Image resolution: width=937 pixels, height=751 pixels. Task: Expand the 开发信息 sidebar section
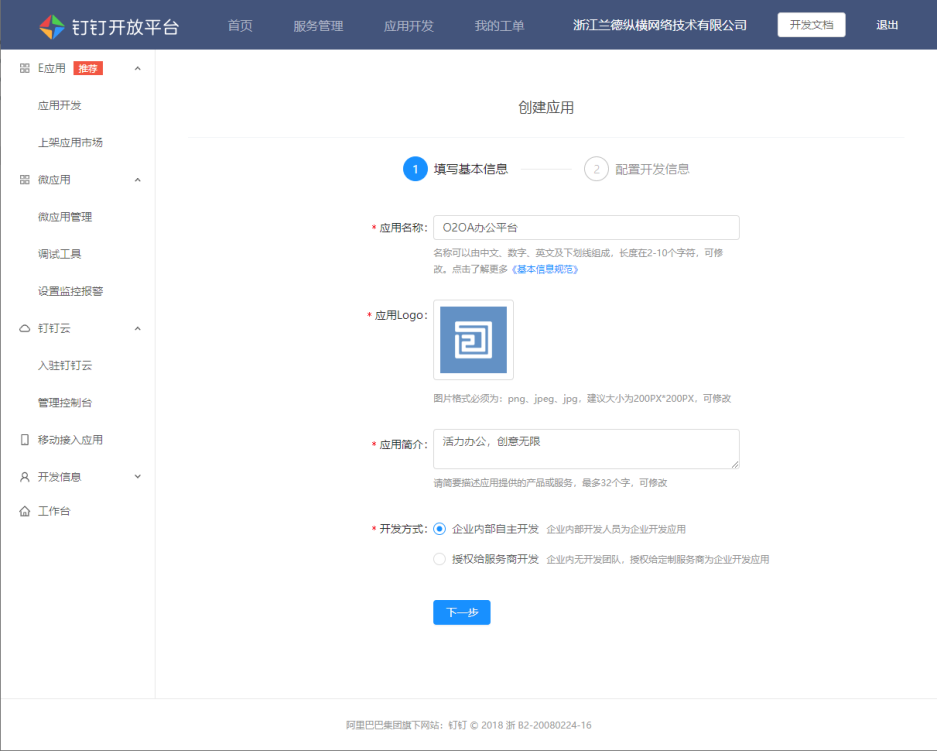[138, 477]
